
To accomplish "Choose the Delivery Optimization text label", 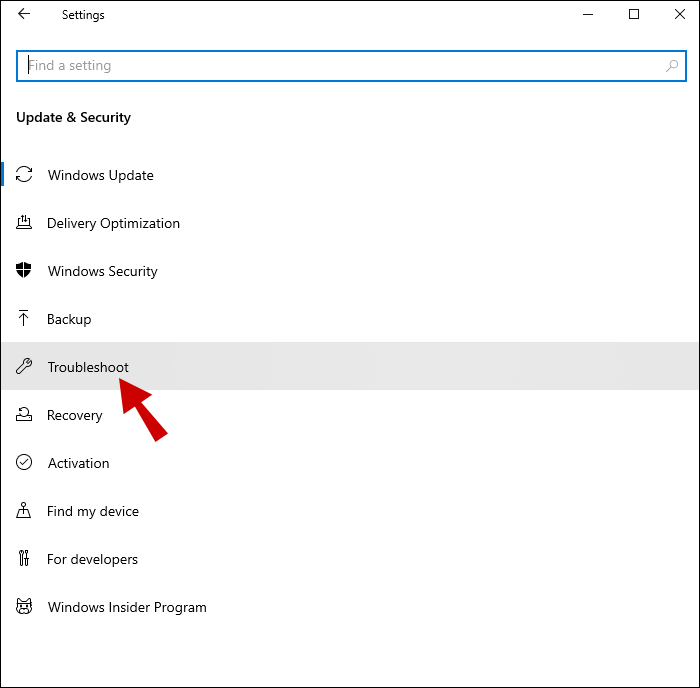I will click(113, 223).
